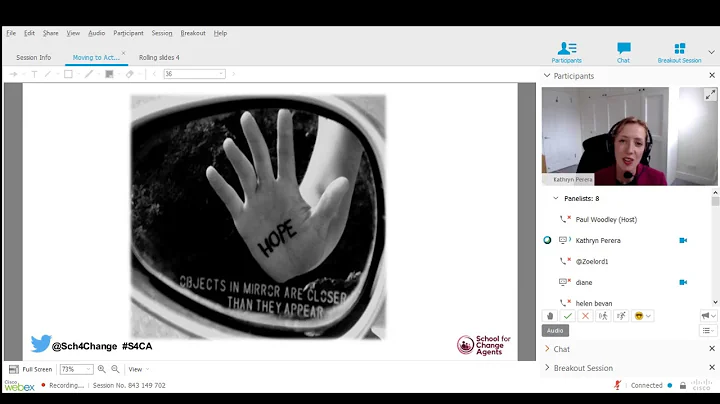Click the muted microphone status icon
Viewport: 720px width, 404px height.
618,385
